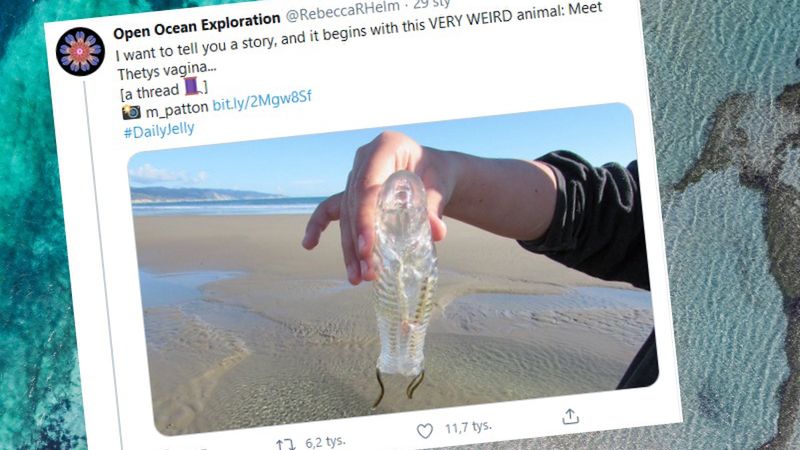Click the thread spool emoji
Screen dimensions: 800x450
[192, 89]
